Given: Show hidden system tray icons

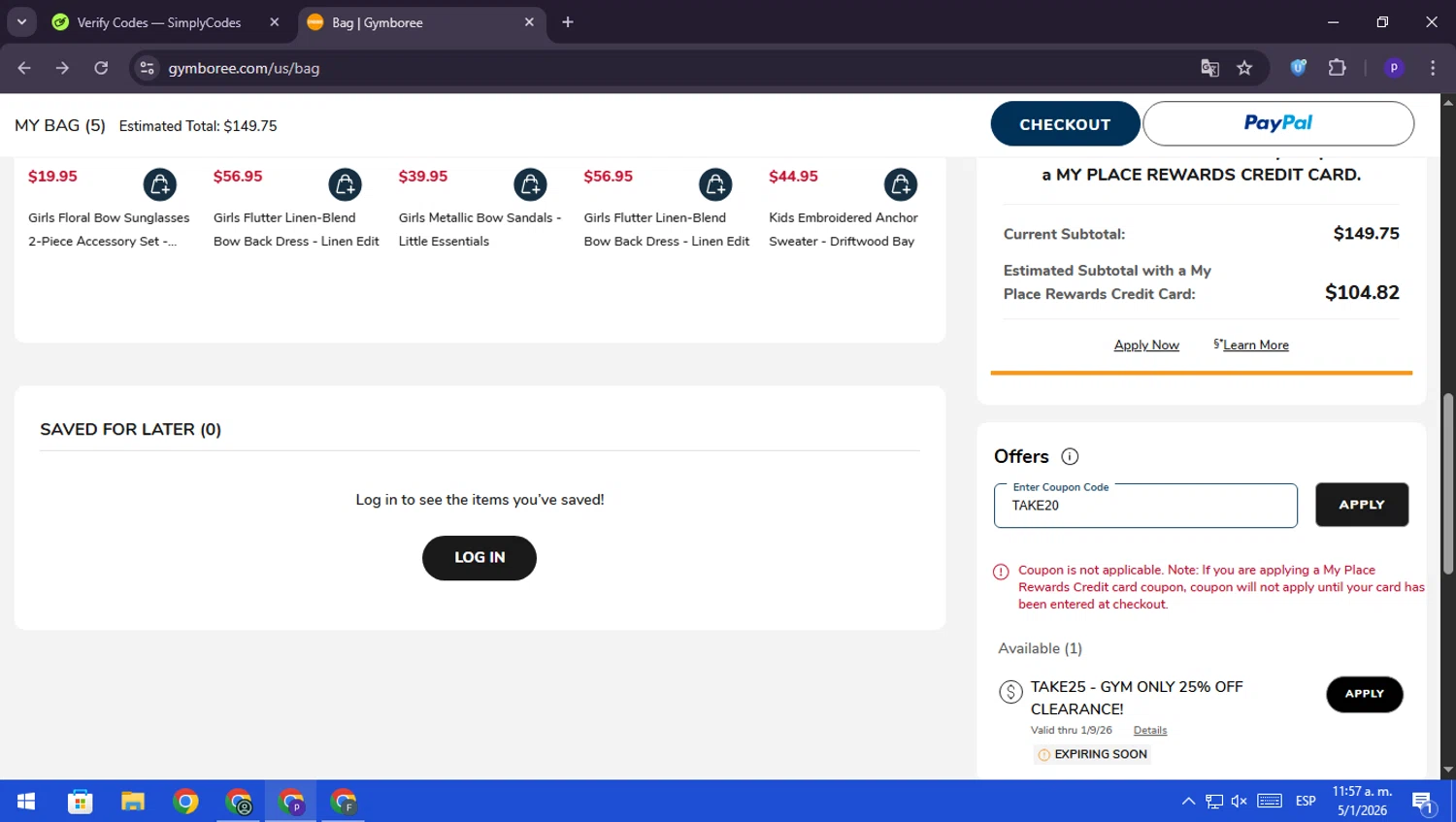Looking at the screenshot, I should point(1188,802).
